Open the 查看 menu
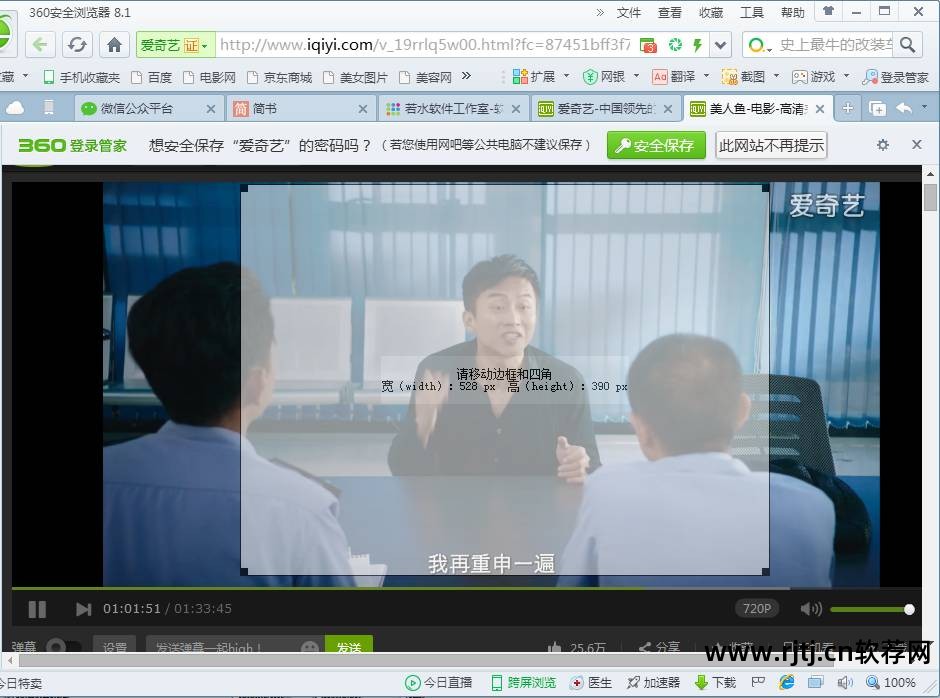 (x=669, y=13)
